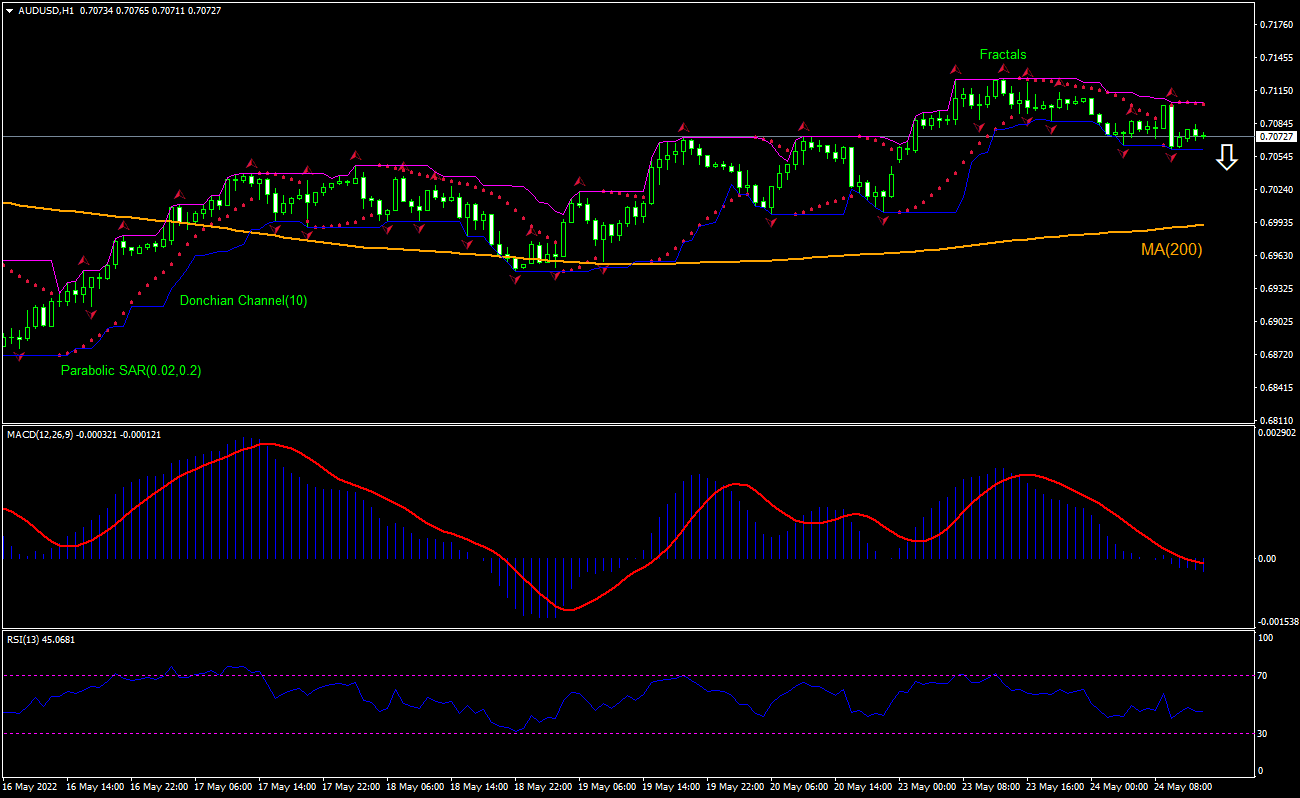This screenshot has height=798, width=1300.
Task: Click the red fractal arrow near the 19 May swing high
Action: [x=682, y=128]
